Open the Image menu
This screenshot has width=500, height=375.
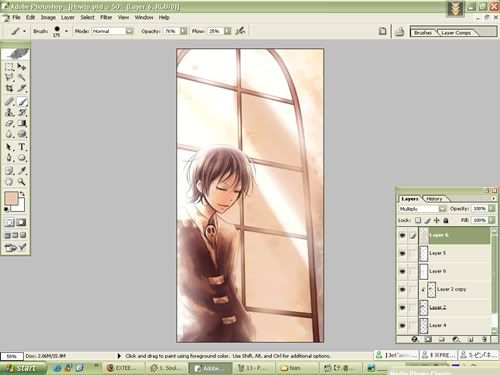click(48, 17)
